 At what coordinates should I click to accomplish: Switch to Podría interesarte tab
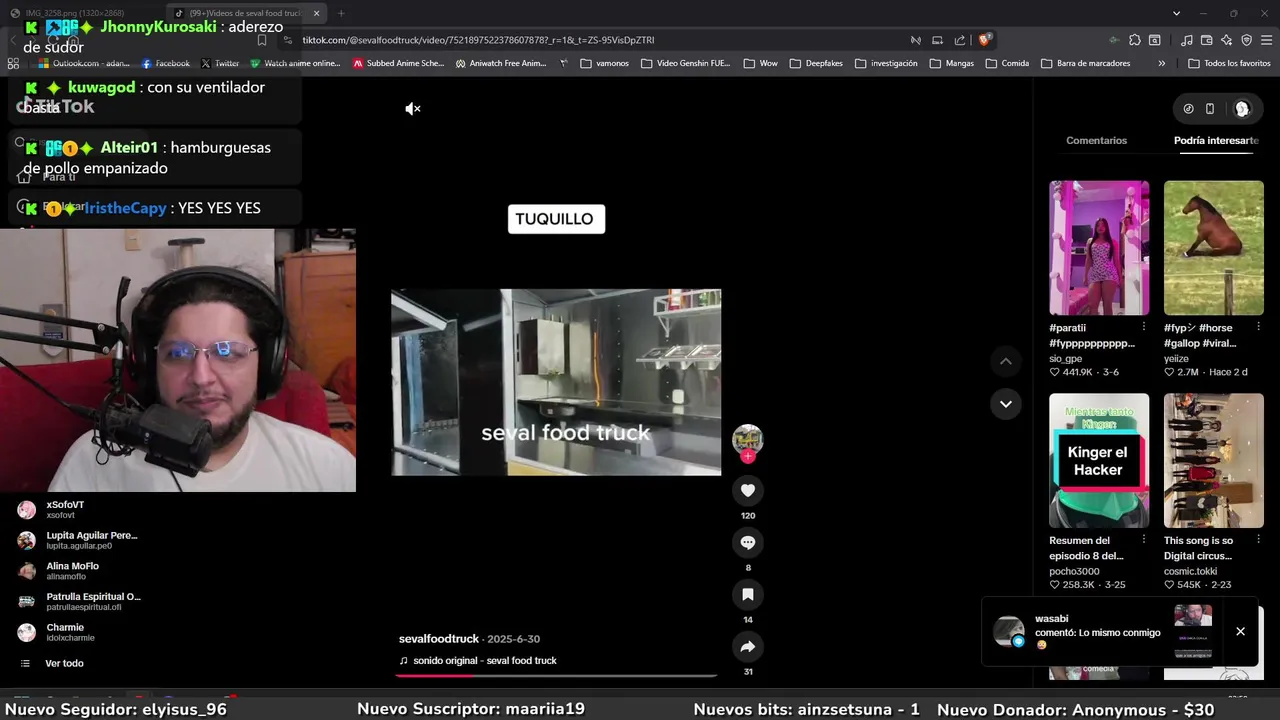pos(1216,141)
